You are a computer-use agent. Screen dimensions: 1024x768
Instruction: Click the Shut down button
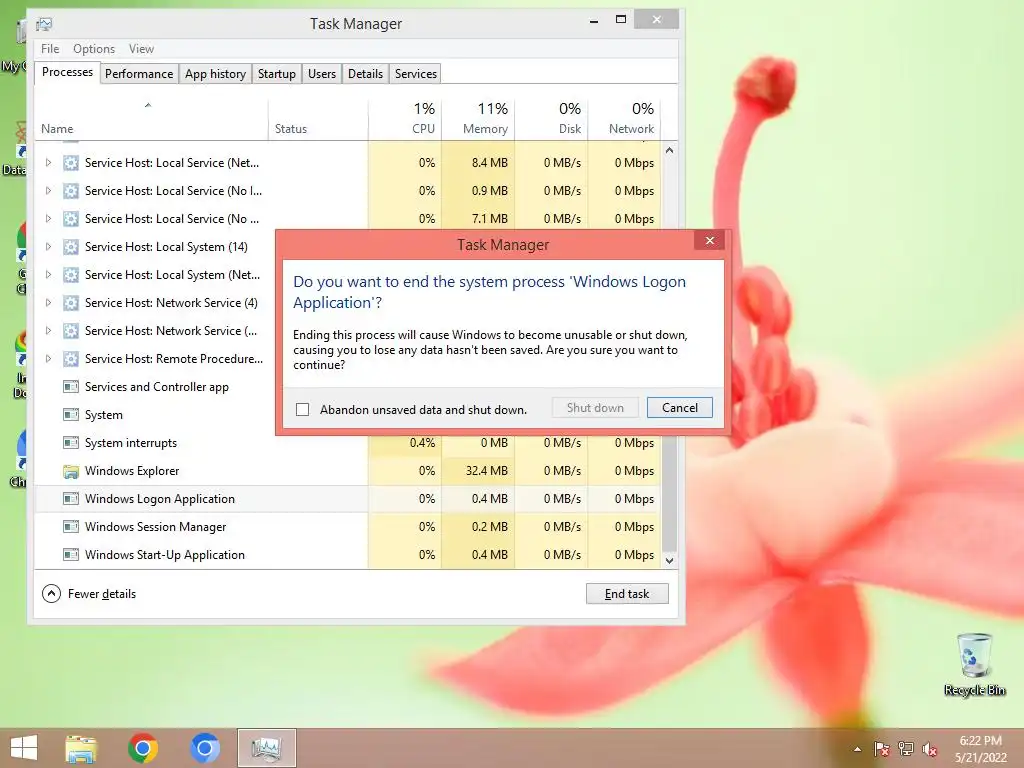pos(595,408)
